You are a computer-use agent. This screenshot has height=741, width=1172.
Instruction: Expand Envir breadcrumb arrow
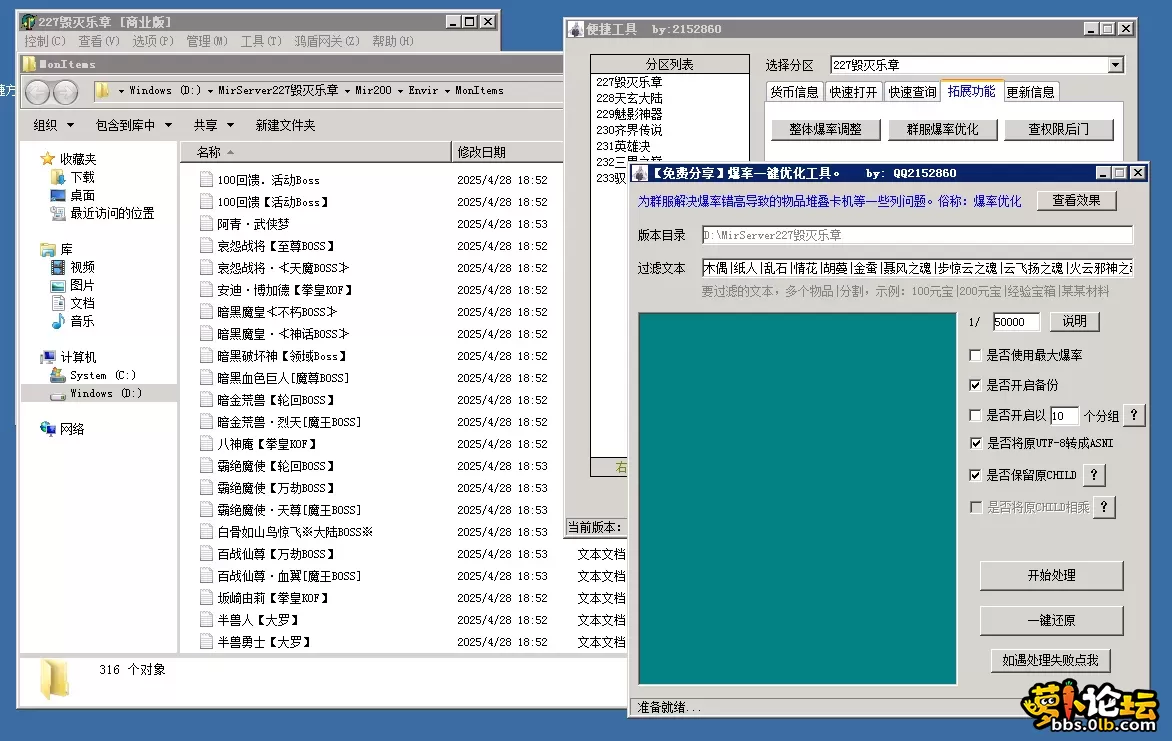click(x=448, y=90)
